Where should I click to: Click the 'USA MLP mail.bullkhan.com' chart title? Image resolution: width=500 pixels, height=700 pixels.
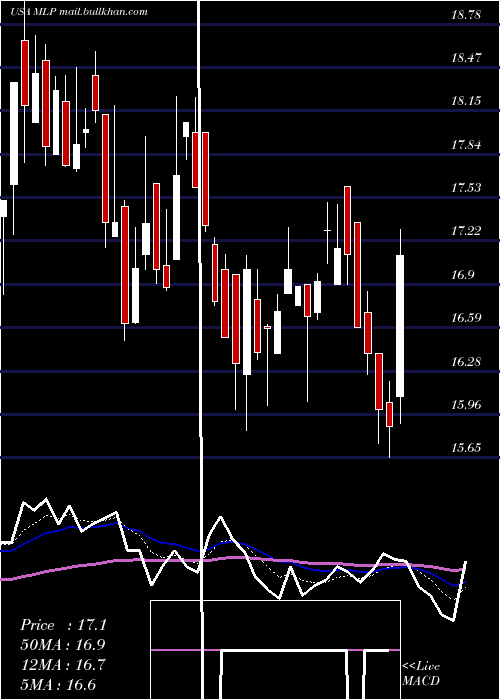click(79, 12)
